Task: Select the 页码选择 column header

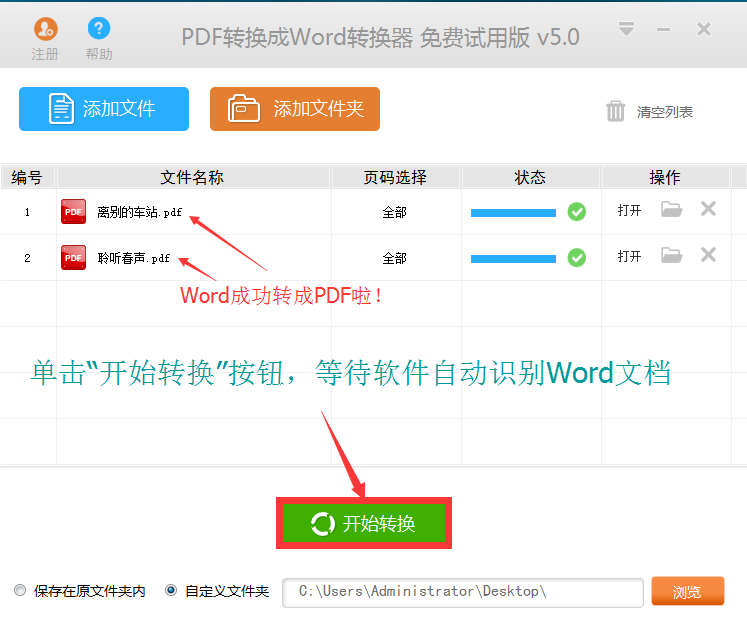Action: tap(395, 177)
